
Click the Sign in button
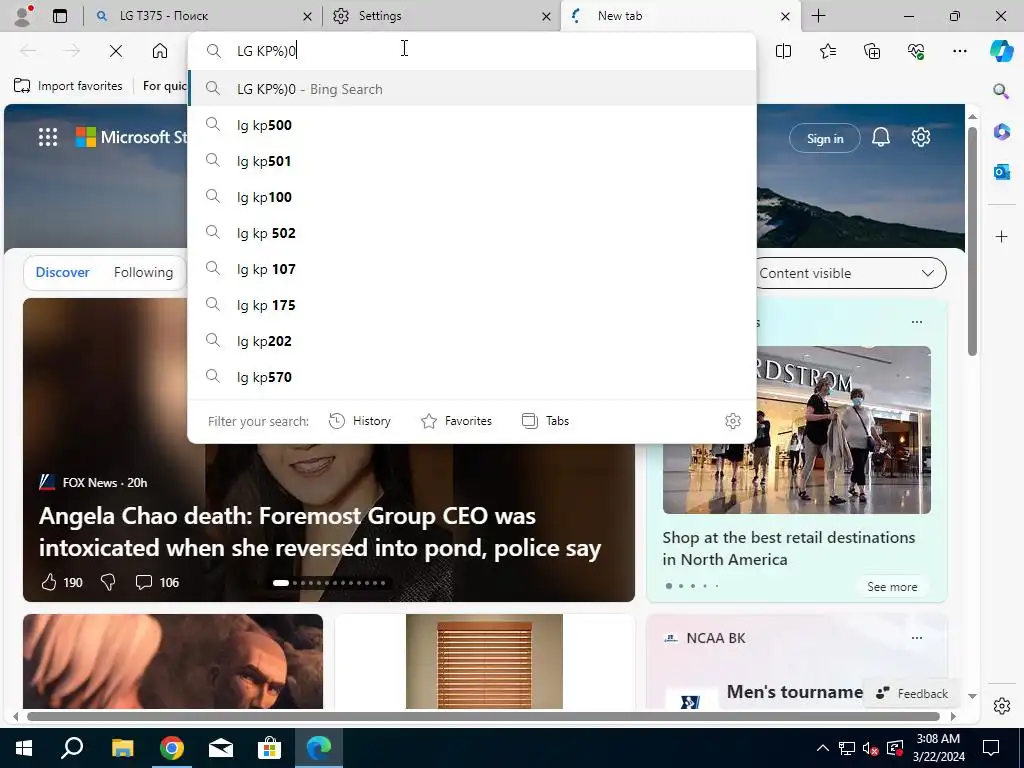point(825,138)
